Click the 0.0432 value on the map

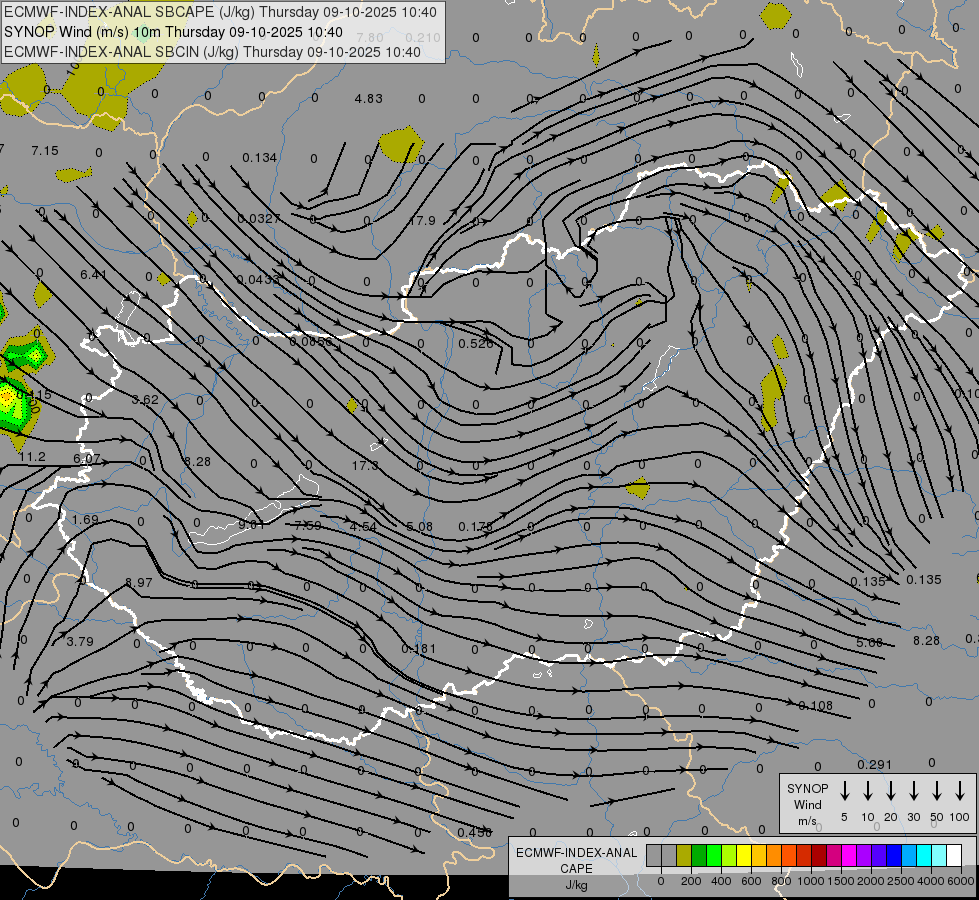259,279
